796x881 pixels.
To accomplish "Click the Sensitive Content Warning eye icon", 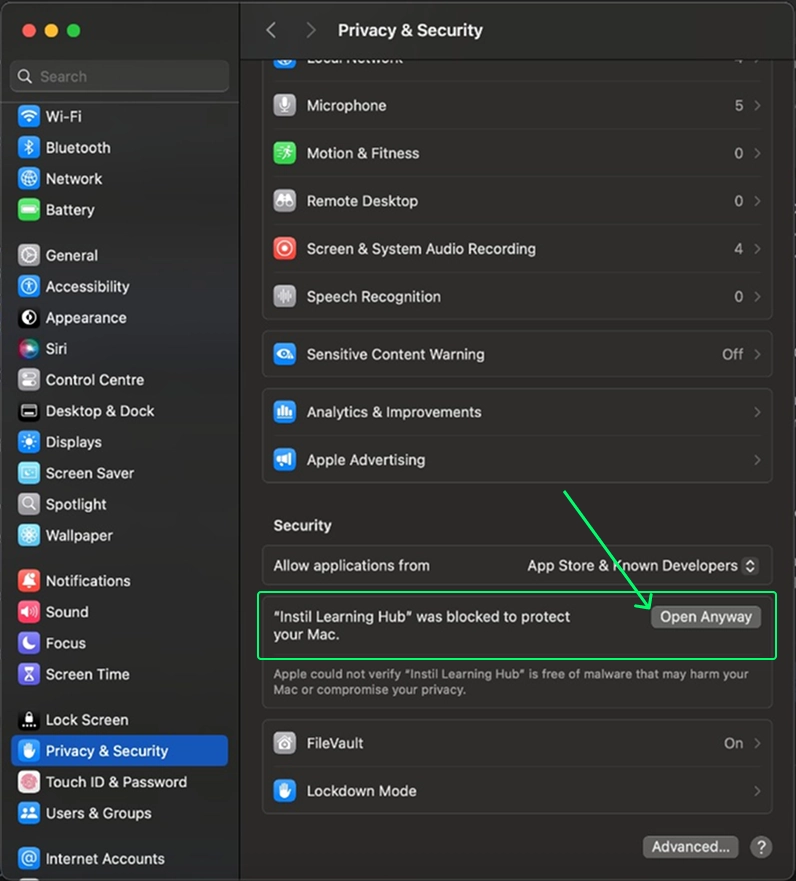I will coord(285,355).
